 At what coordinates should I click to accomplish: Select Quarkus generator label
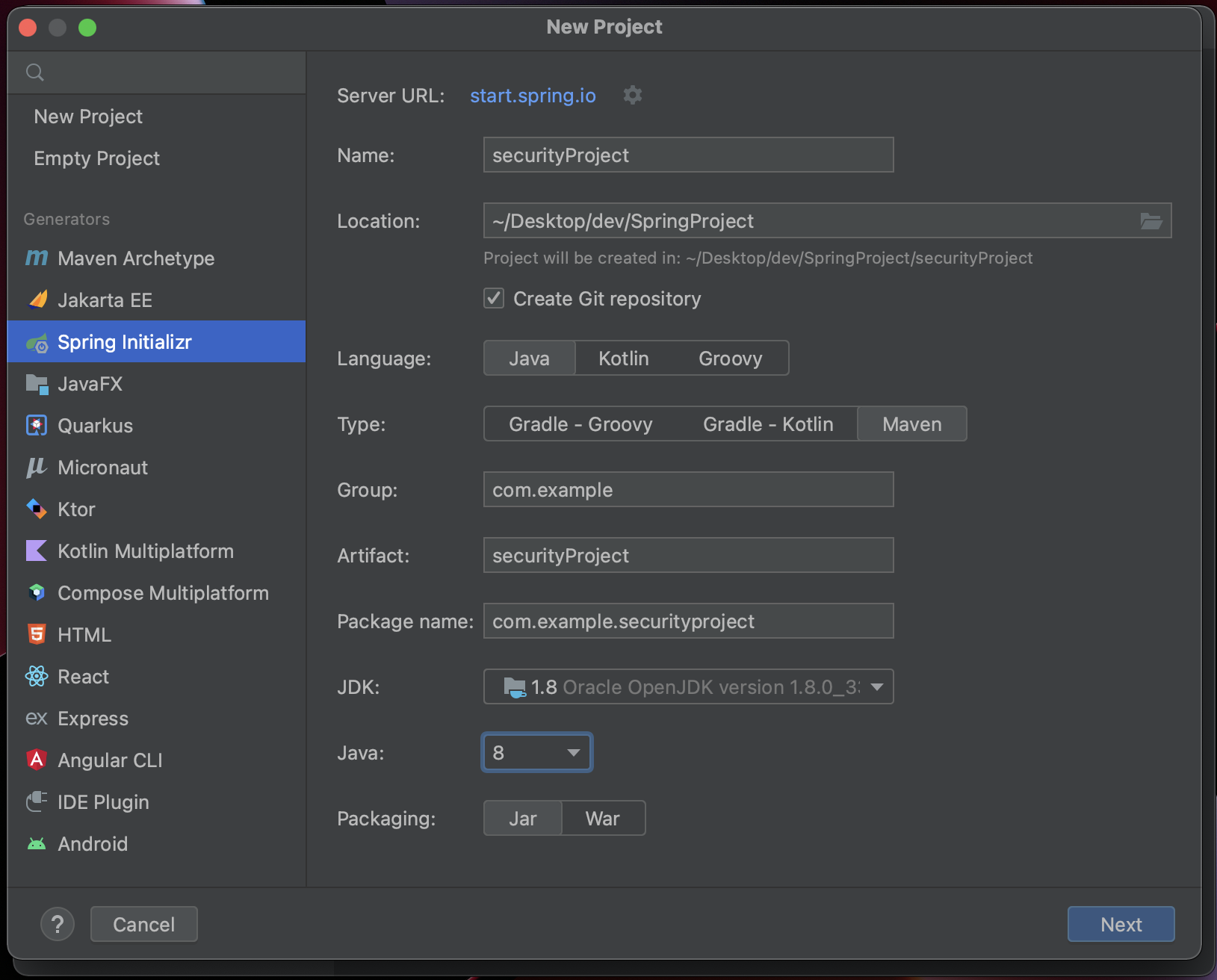coord(96,426)
